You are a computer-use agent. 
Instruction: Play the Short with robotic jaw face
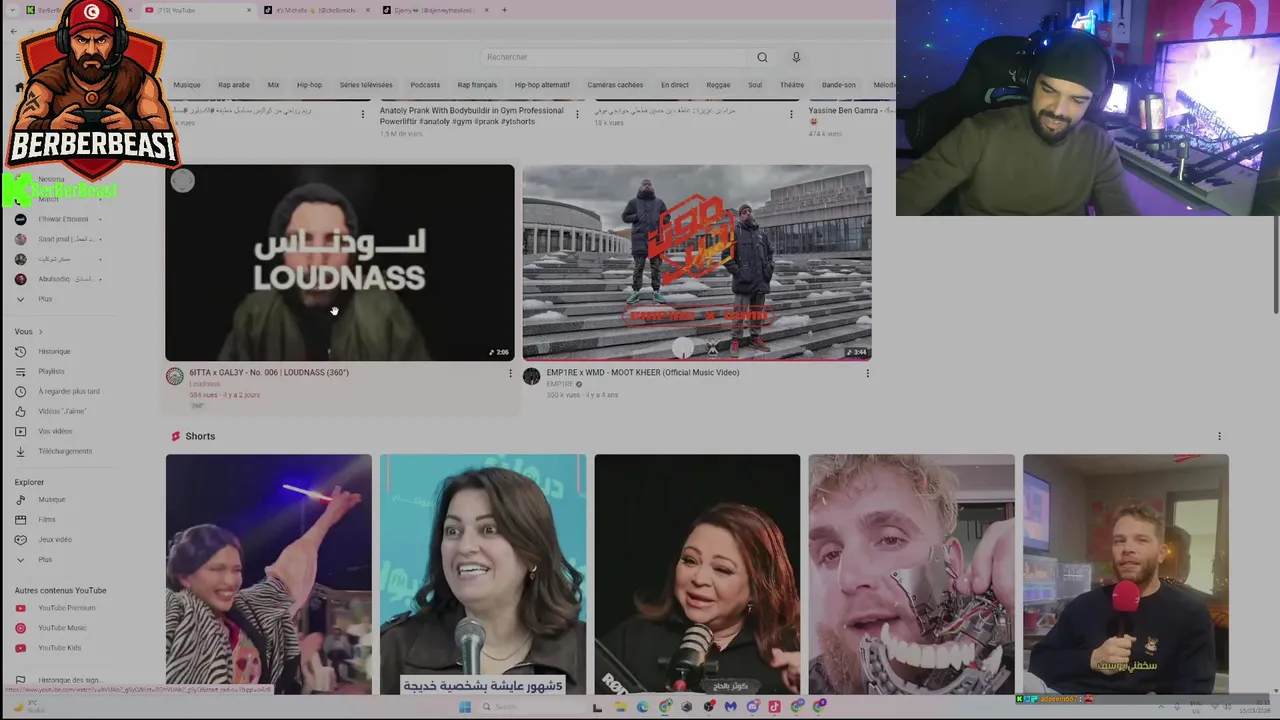(911, 574)
